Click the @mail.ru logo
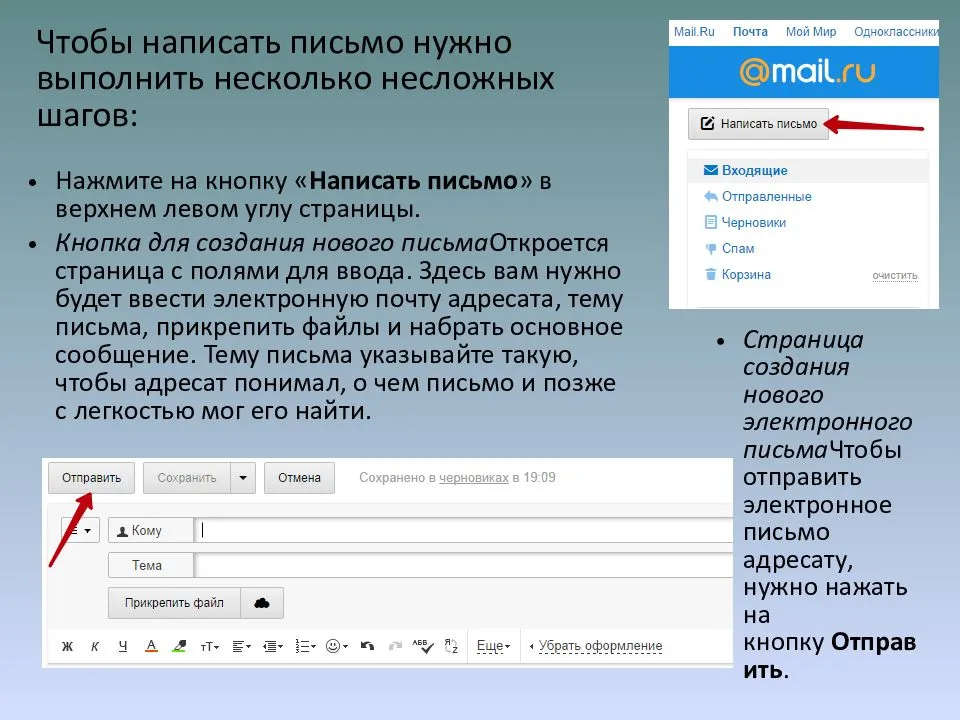The height and width of the screenshot is (720, 960). coord(807,72)
